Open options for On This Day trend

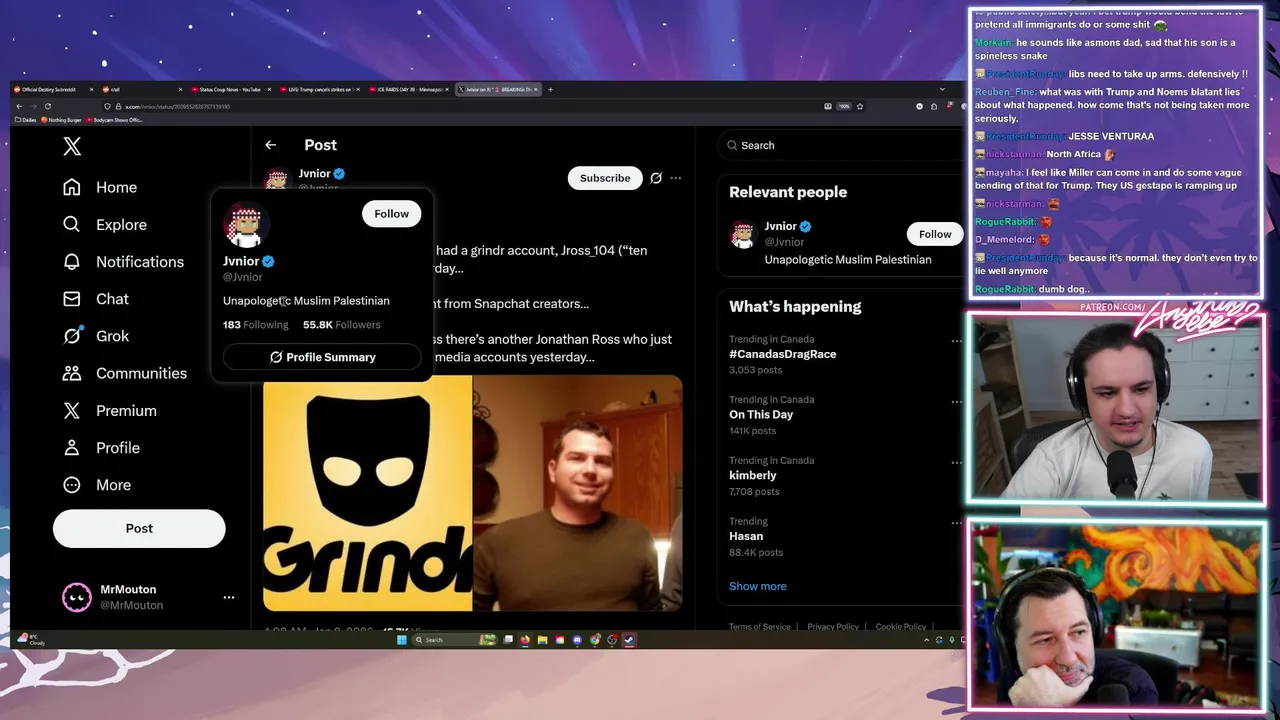point(956,402)
